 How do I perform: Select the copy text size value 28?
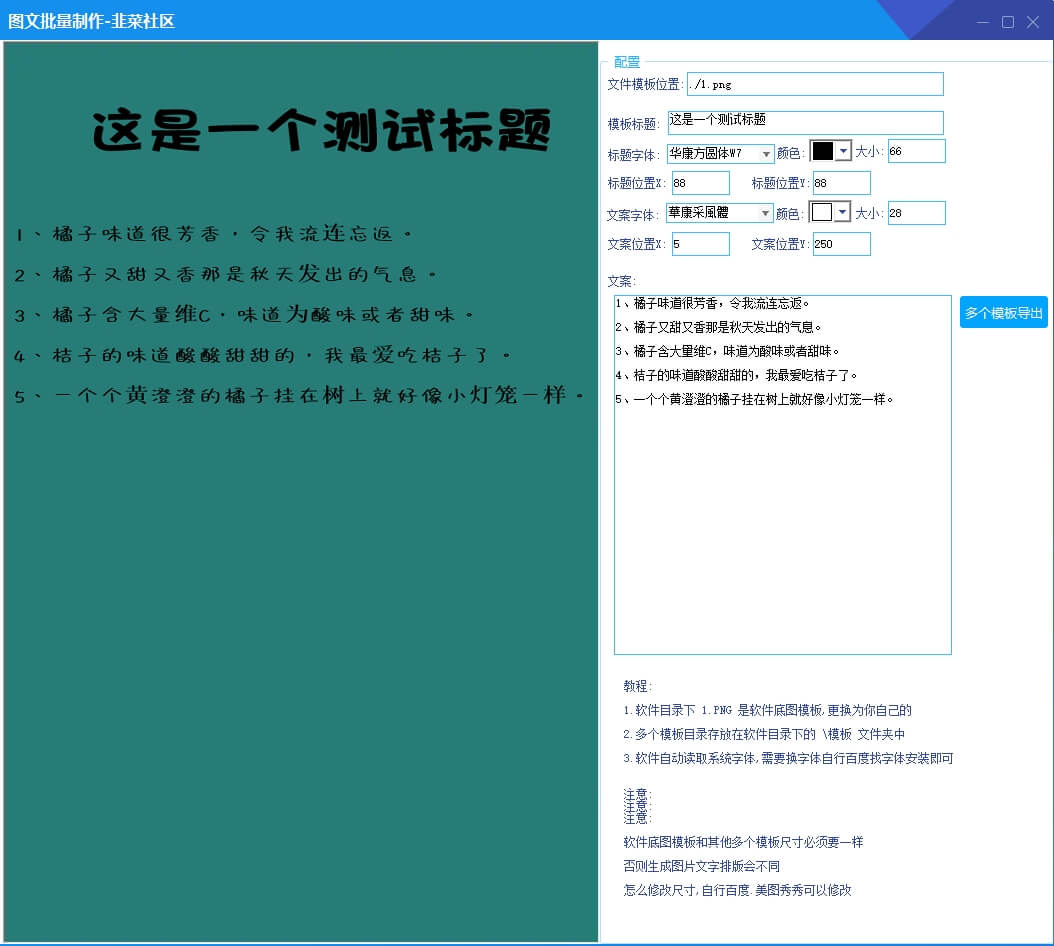tap(915, 213)
